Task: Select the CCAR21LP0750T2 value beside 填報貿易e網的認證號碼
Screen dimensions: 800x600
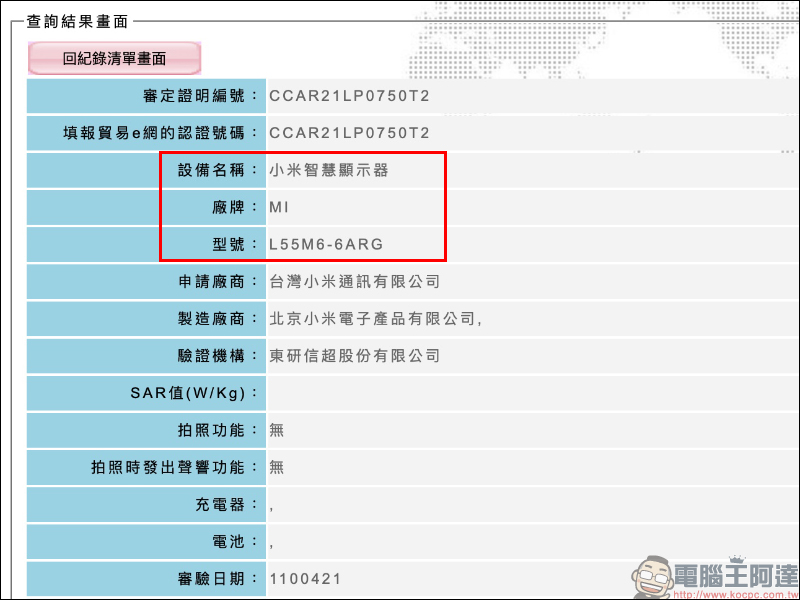Action: click(349, 133)
